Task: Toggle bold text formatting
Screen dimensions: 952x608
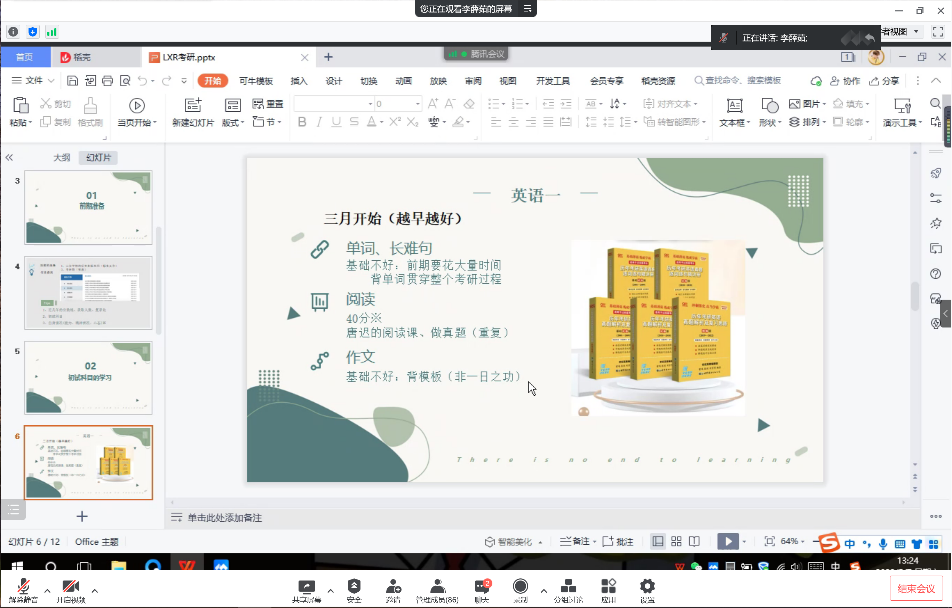Action: pos(302,122)
